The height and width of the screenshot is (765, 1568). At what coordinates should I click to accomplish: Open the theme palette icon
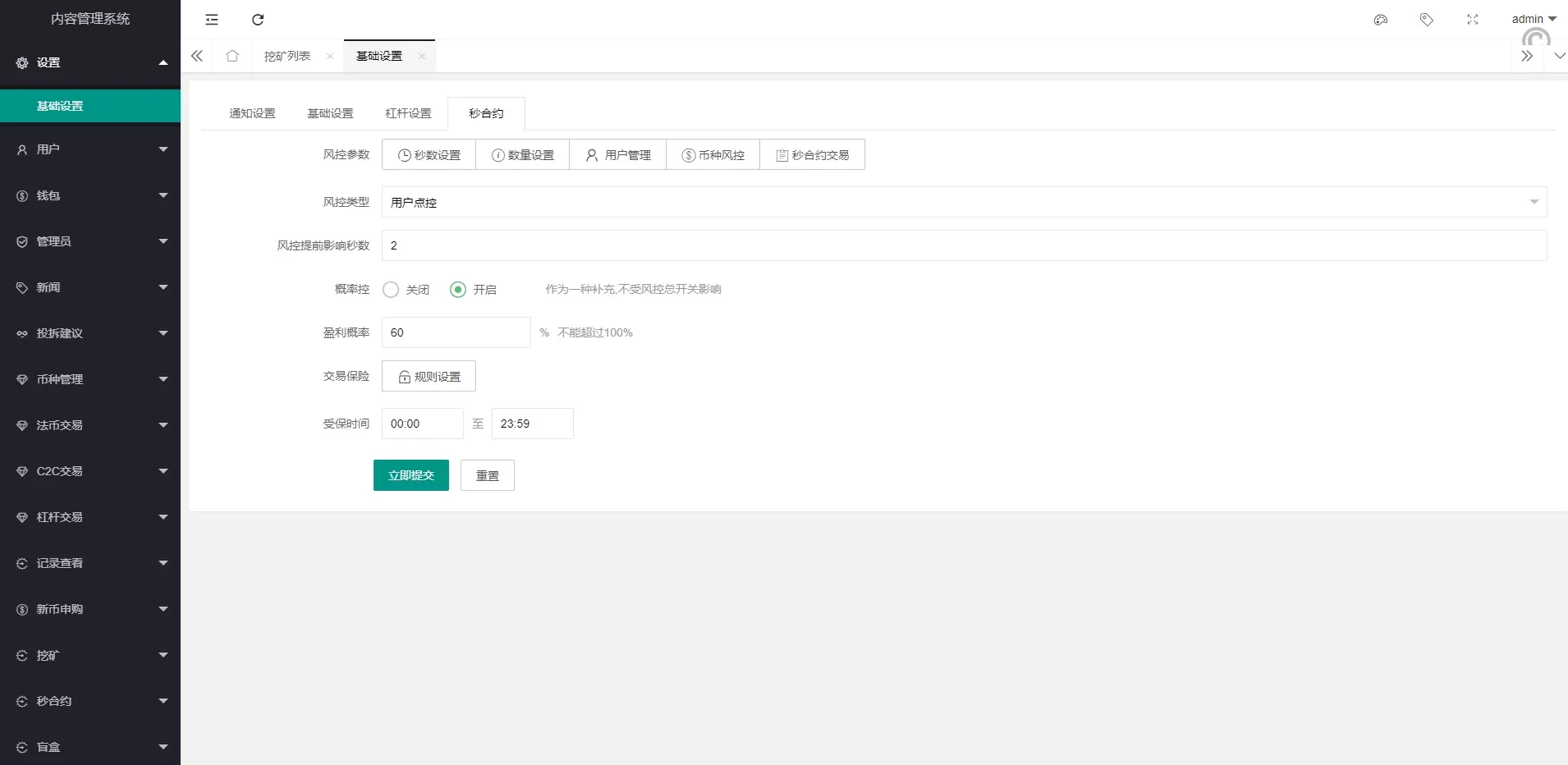tap(1381, 20)
